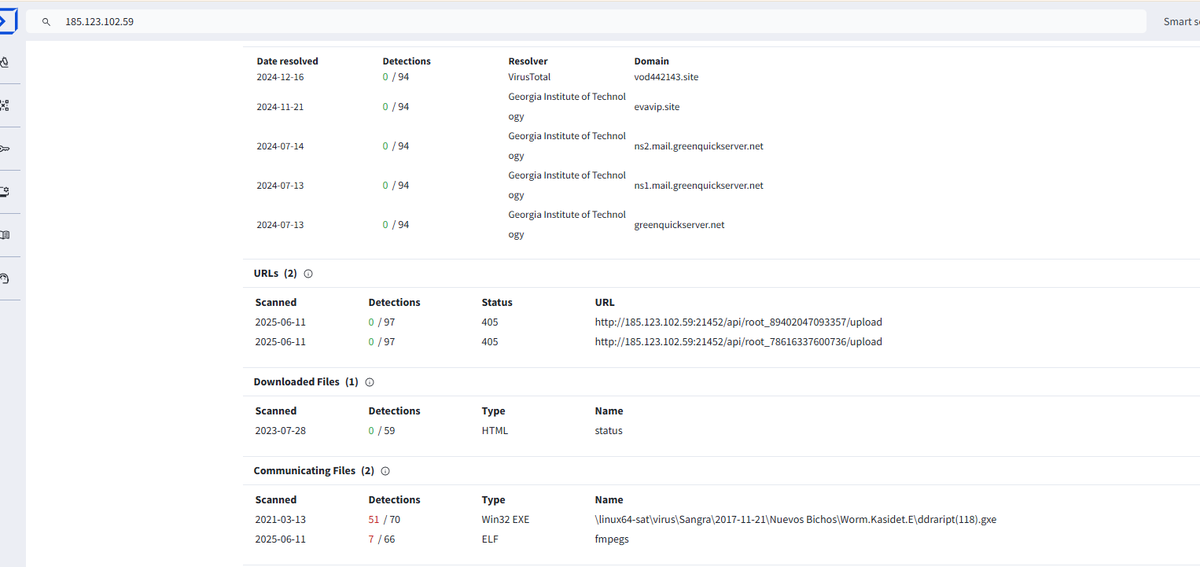Open domain ns1.mail.greenquickserver.net

699,185
